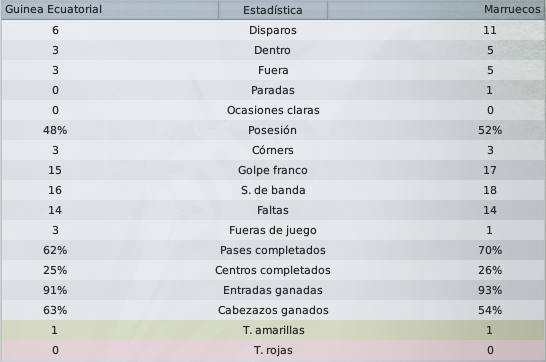Select the Fueras de juego row
The height and width of the screenshot is (362, 546).
click(x=273, y=230)
